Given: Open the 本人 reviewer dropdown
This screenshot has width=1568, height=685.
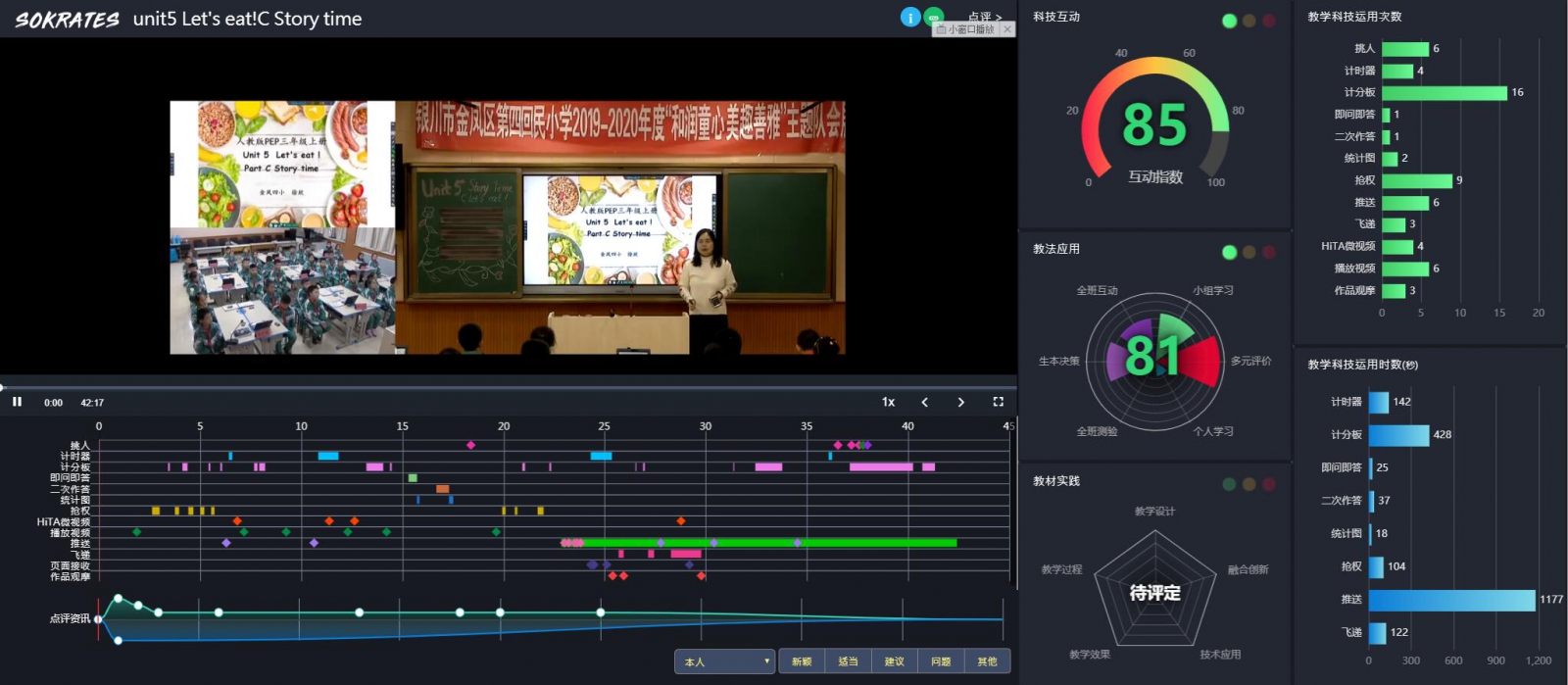Looking at the screenshot, I should coord(724,661).
